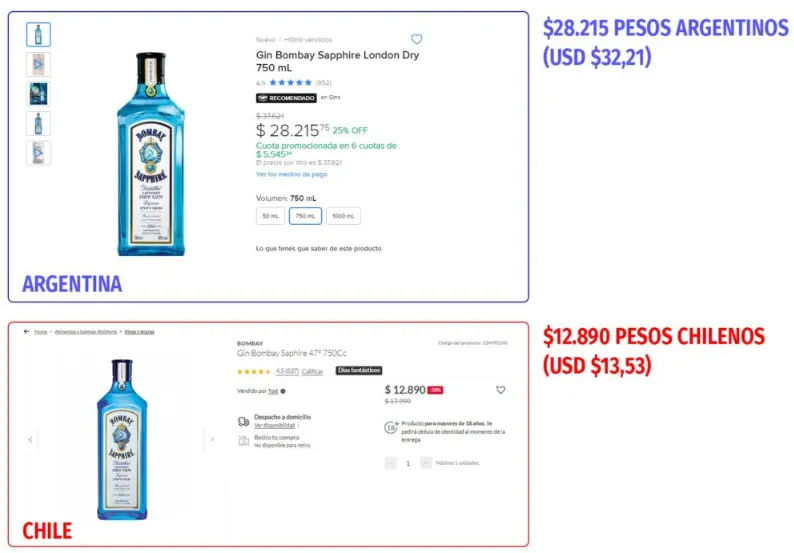Open the Home breadcrumb link
This screenshot has height=553, width=794.
click(x=41, y=331)
